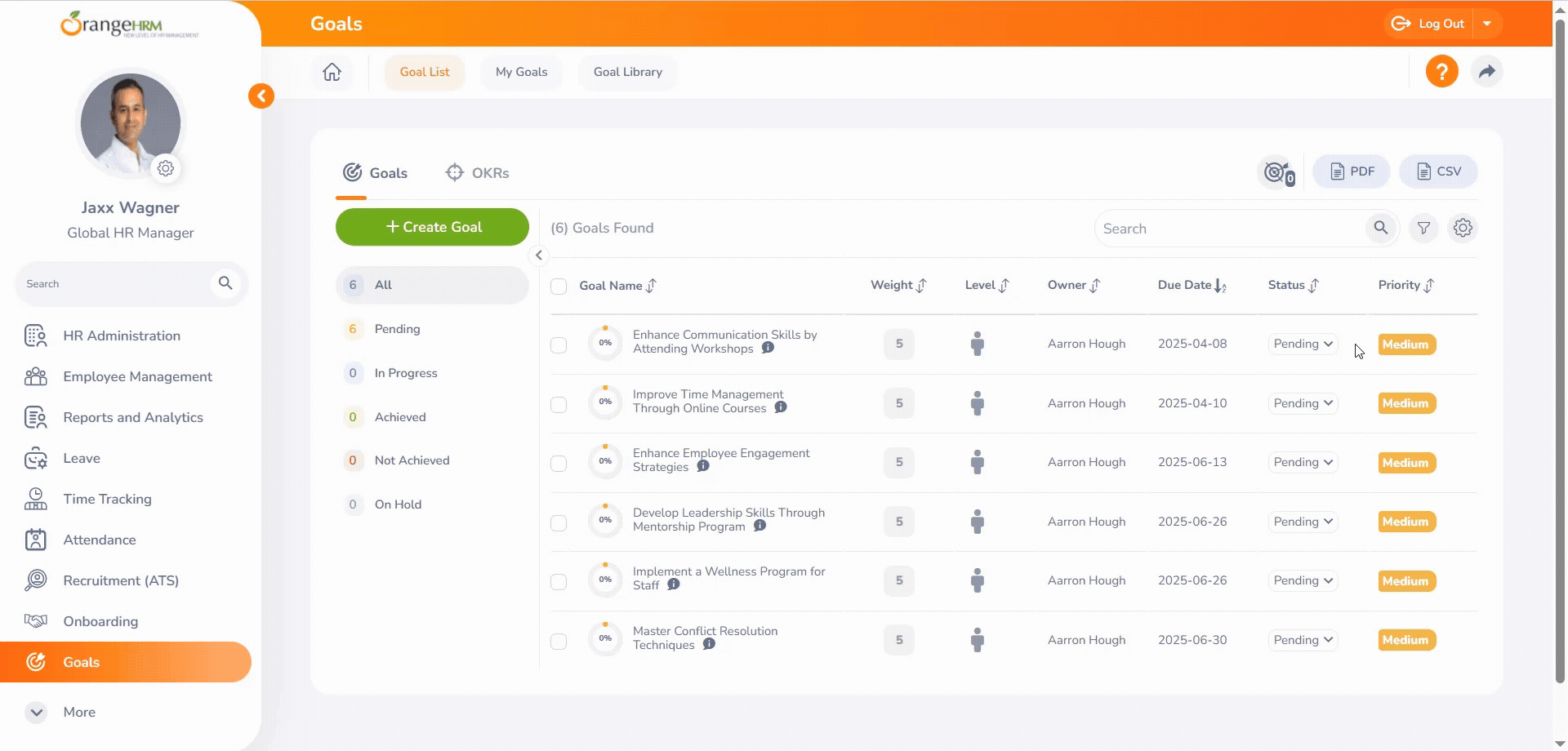Toggle the select-all goals checkbox

[x=559, y=287]
